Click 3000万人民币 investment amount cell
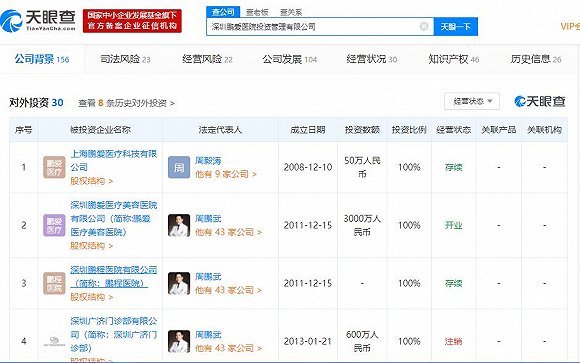Viewport: 580px width, 363px height. tap(362, 225)
